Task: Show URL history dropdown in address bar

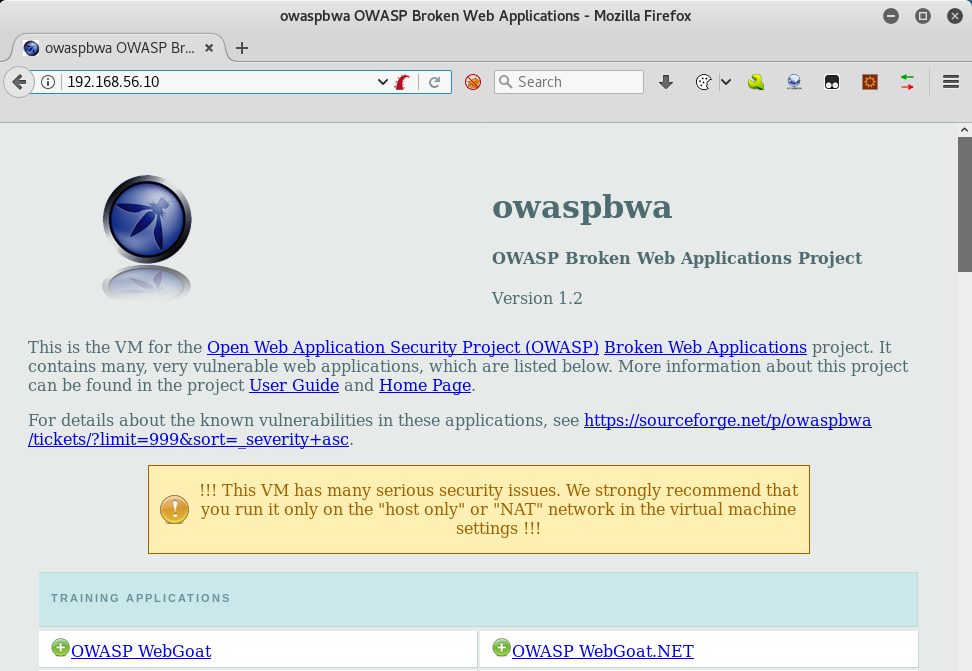Action: pos(382,82)
